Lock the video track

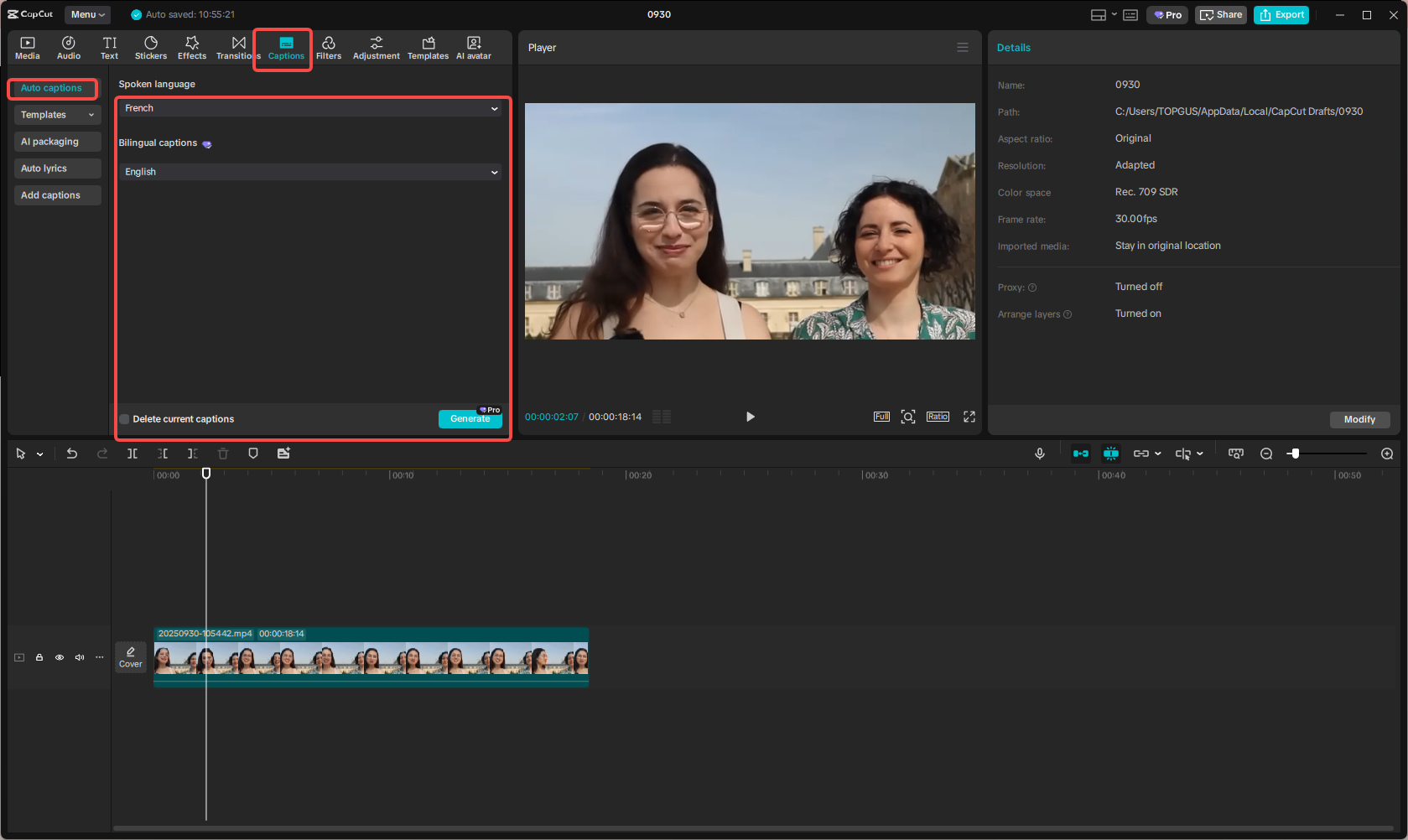(x=39, y=657)
